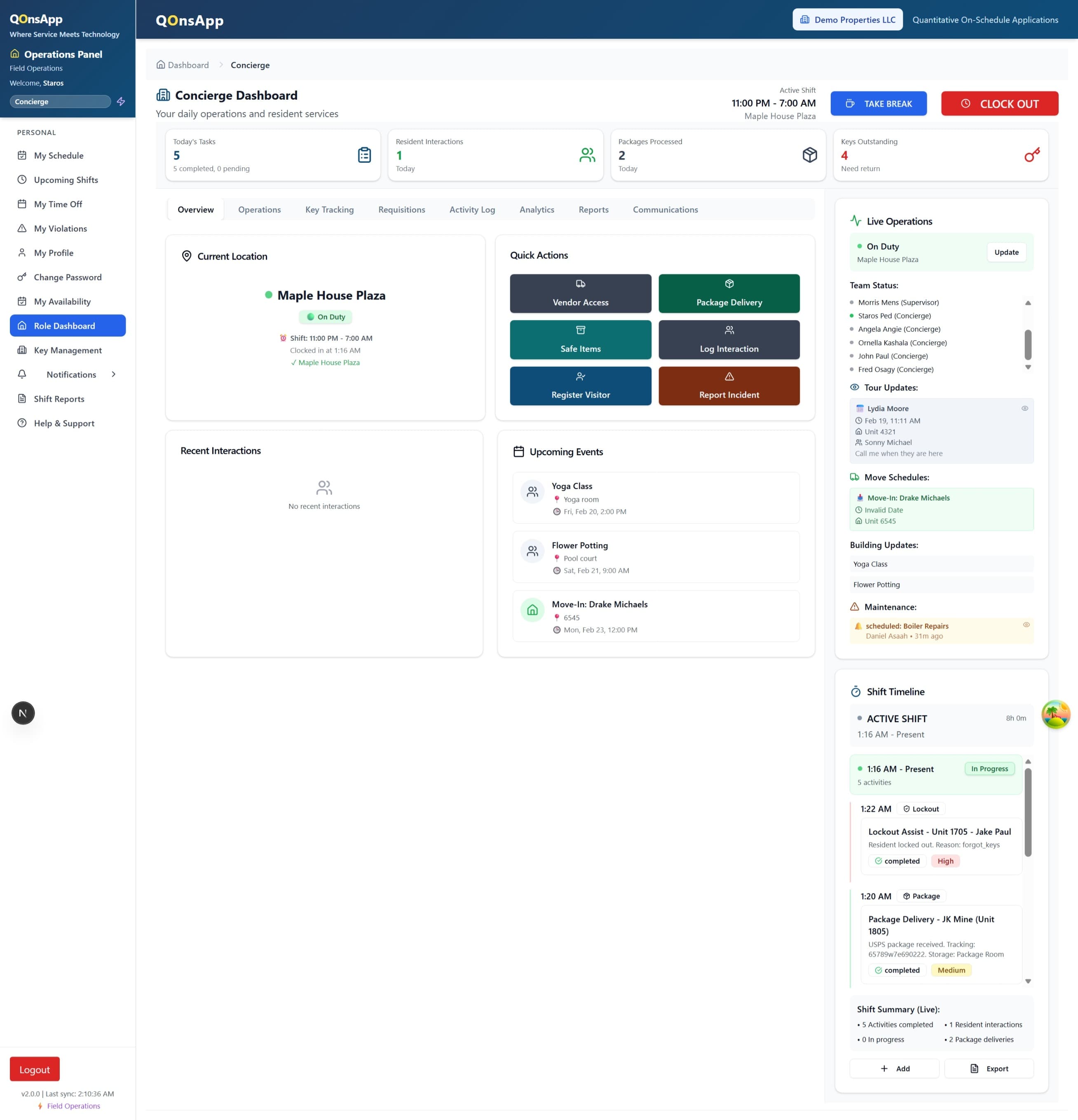This screenshot has height=1120, width=1078.
Task: Click the lightning bolt beside Concierge selector
Action: pos(121,101)
